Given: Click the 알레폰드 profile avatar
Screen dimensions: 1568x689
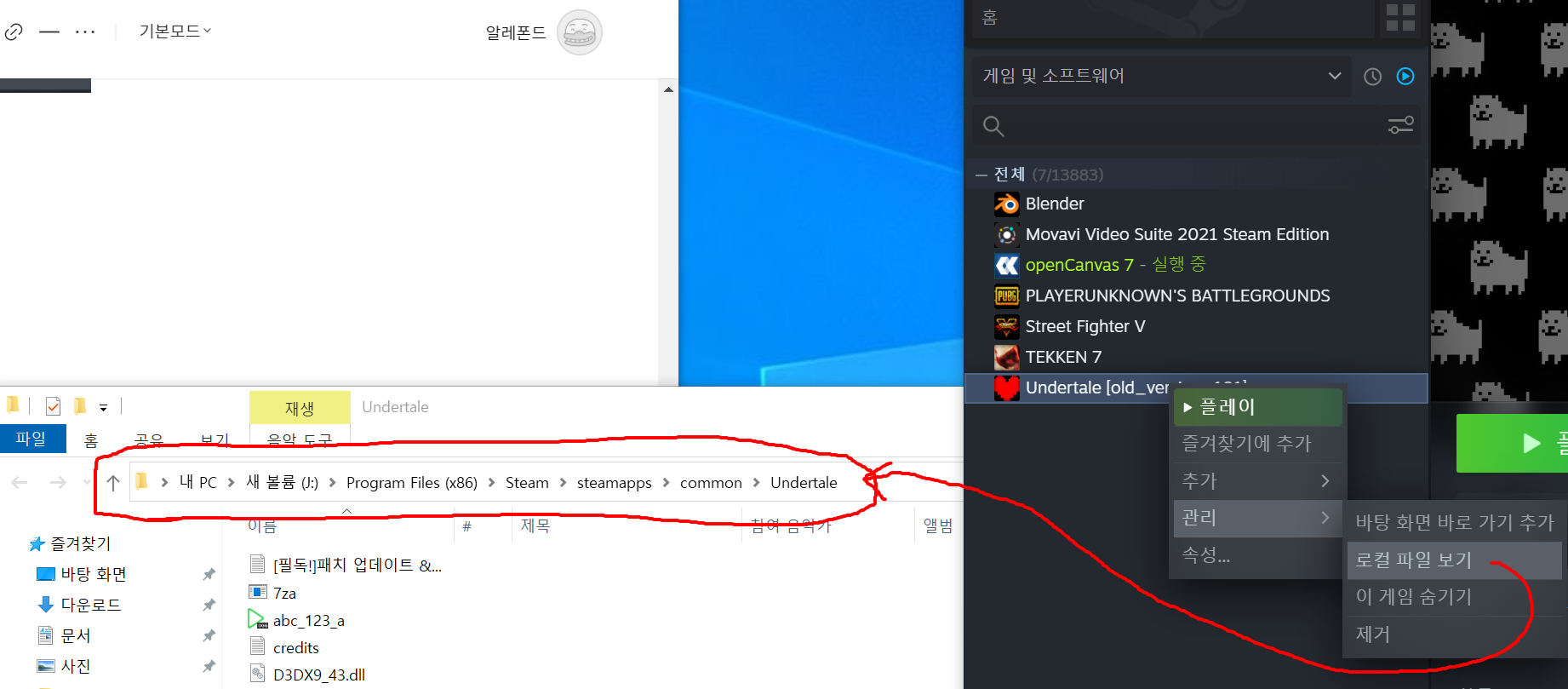Looking at the screenshot, I should (x=580, y=32).
